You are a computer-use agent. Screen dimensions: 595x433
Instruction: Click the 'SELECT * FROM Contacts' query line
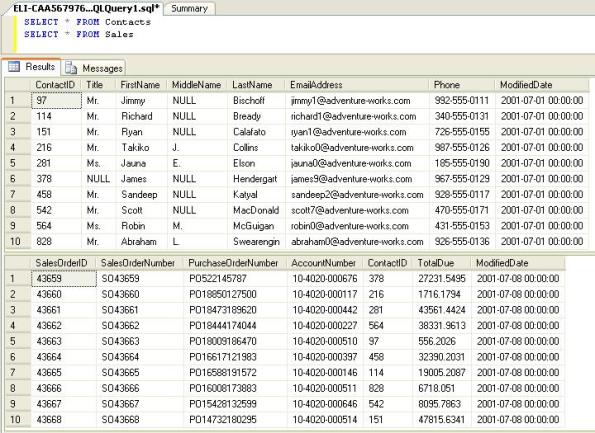pos(87,22)
